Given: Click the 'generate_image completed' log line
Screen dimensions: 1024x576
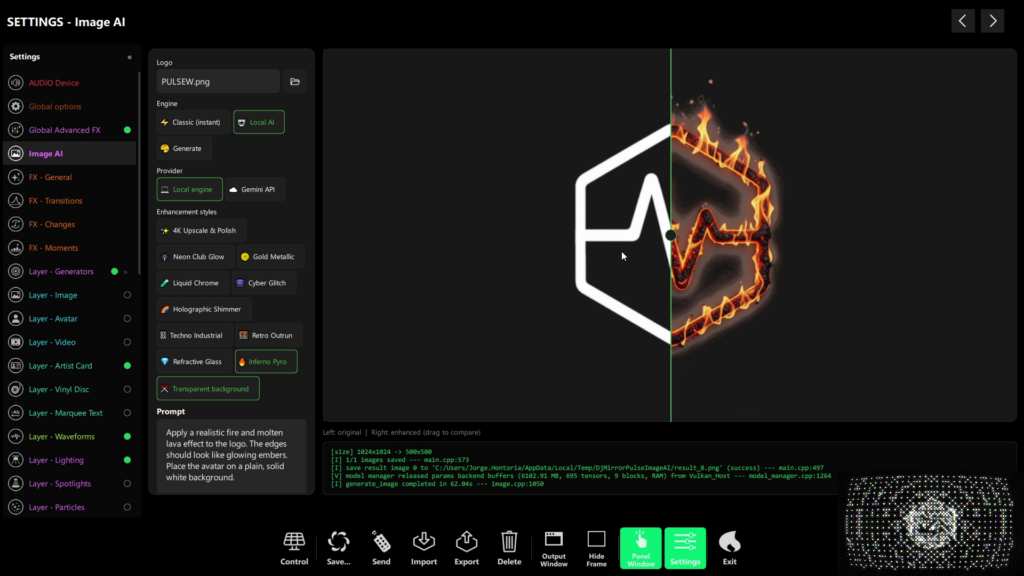Looking at the screenshot, I should (x=438, y=484).
